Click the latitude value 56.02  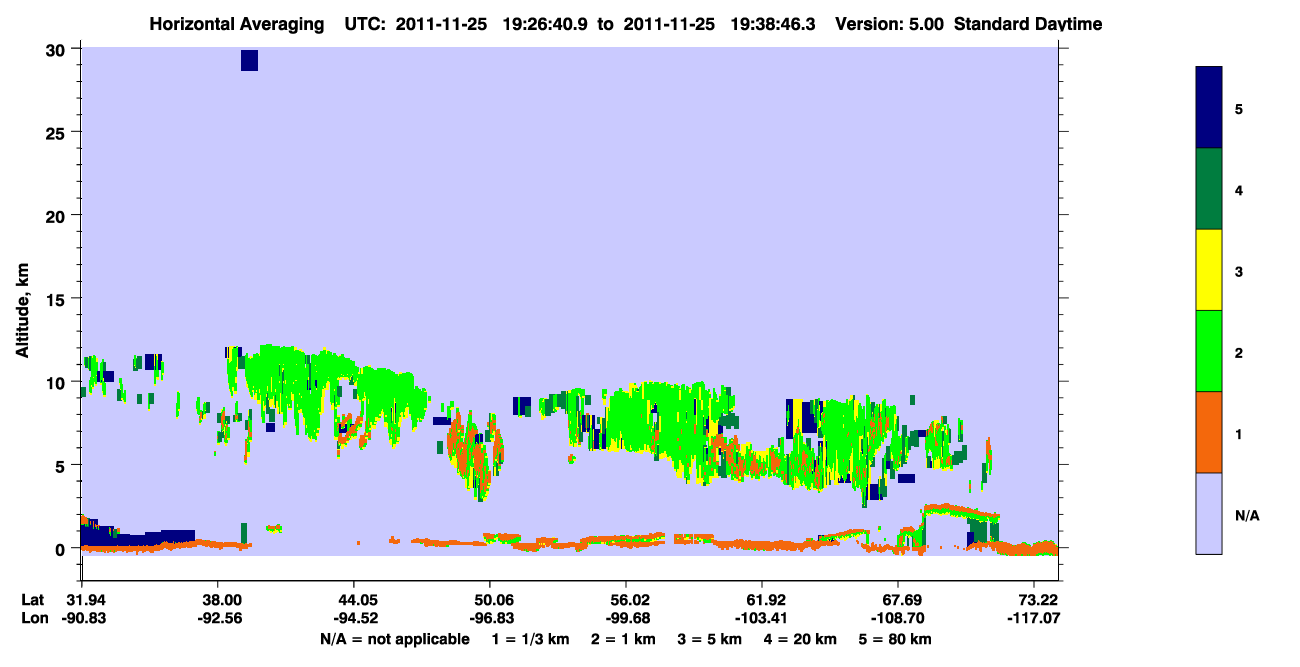625,600
